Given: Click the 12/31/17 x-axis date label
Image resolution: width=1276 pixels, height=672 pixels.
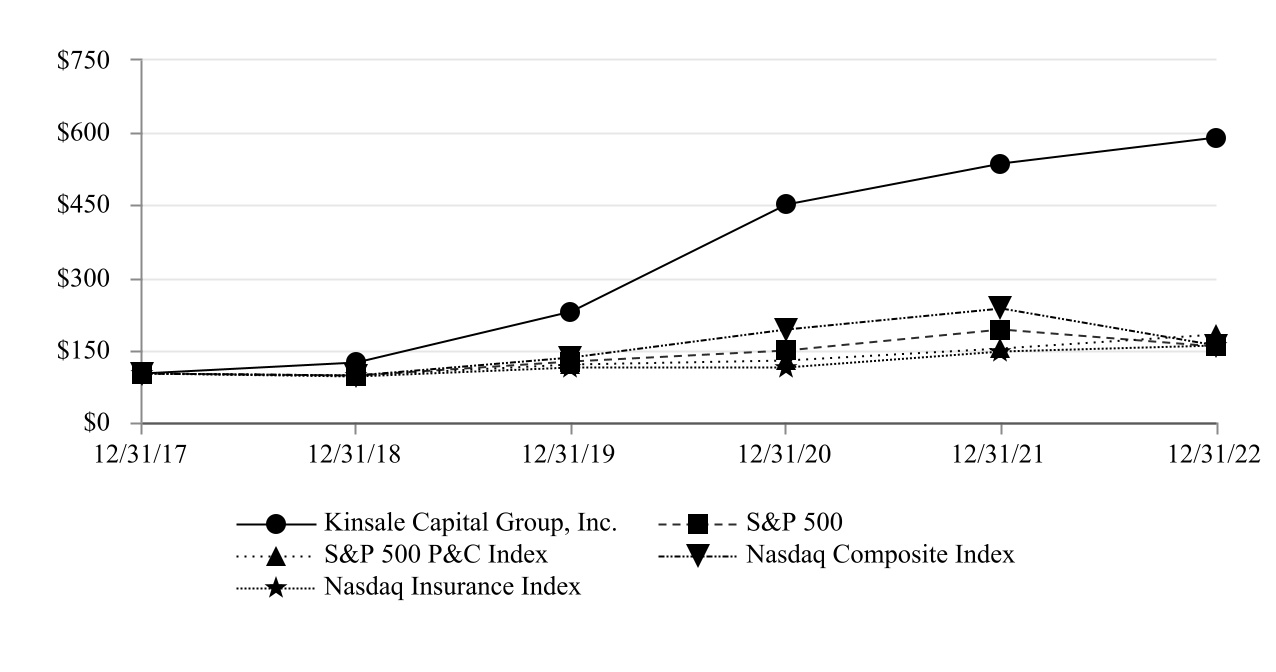Looking at the screenshot, I should [x=142, y=452].
